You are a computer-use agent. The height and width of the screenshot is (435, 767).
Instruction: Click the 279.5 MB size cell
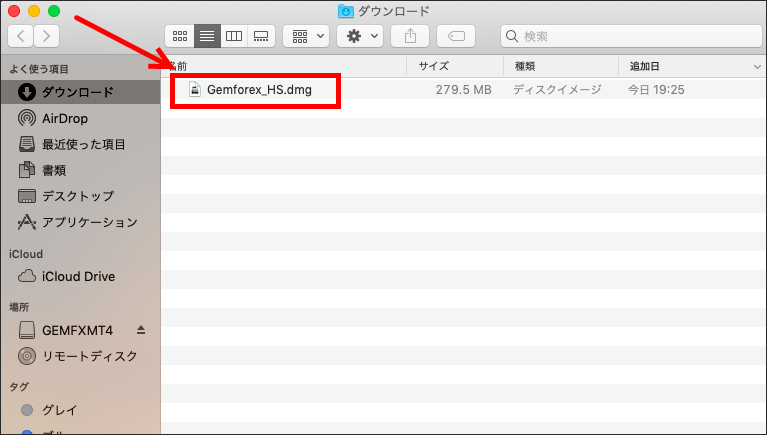pyautogui.click(x=463, y=90)
